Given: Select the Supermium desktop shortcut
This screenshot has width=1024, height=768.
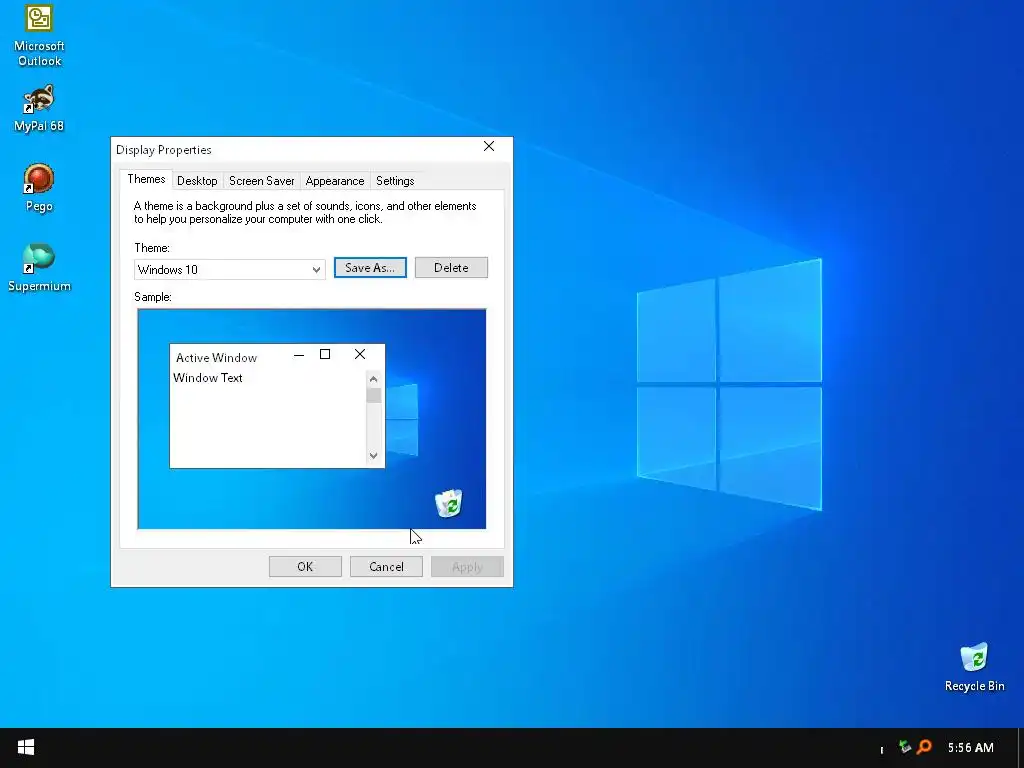Looking at the screenshot, I should pos(39,268).
